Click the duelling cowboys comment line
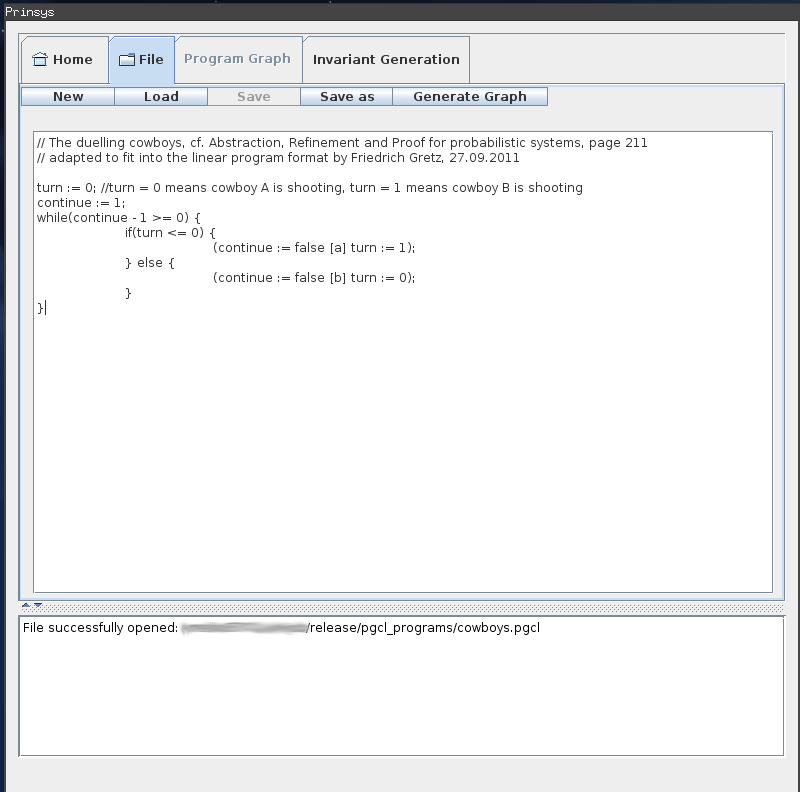 coord(340,142)
